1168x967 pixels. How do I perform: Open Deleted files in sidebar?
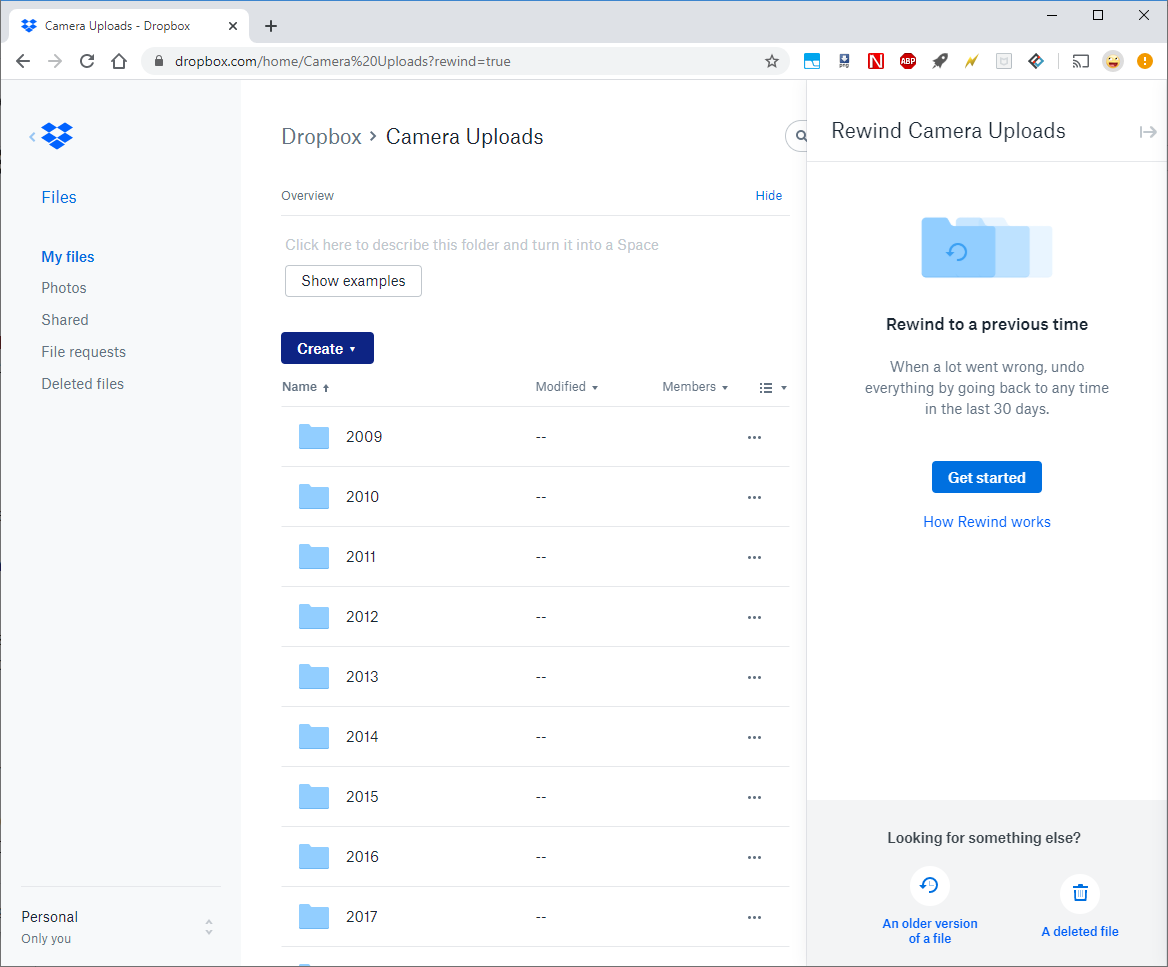pyautogui.click(x=83, y=384)
